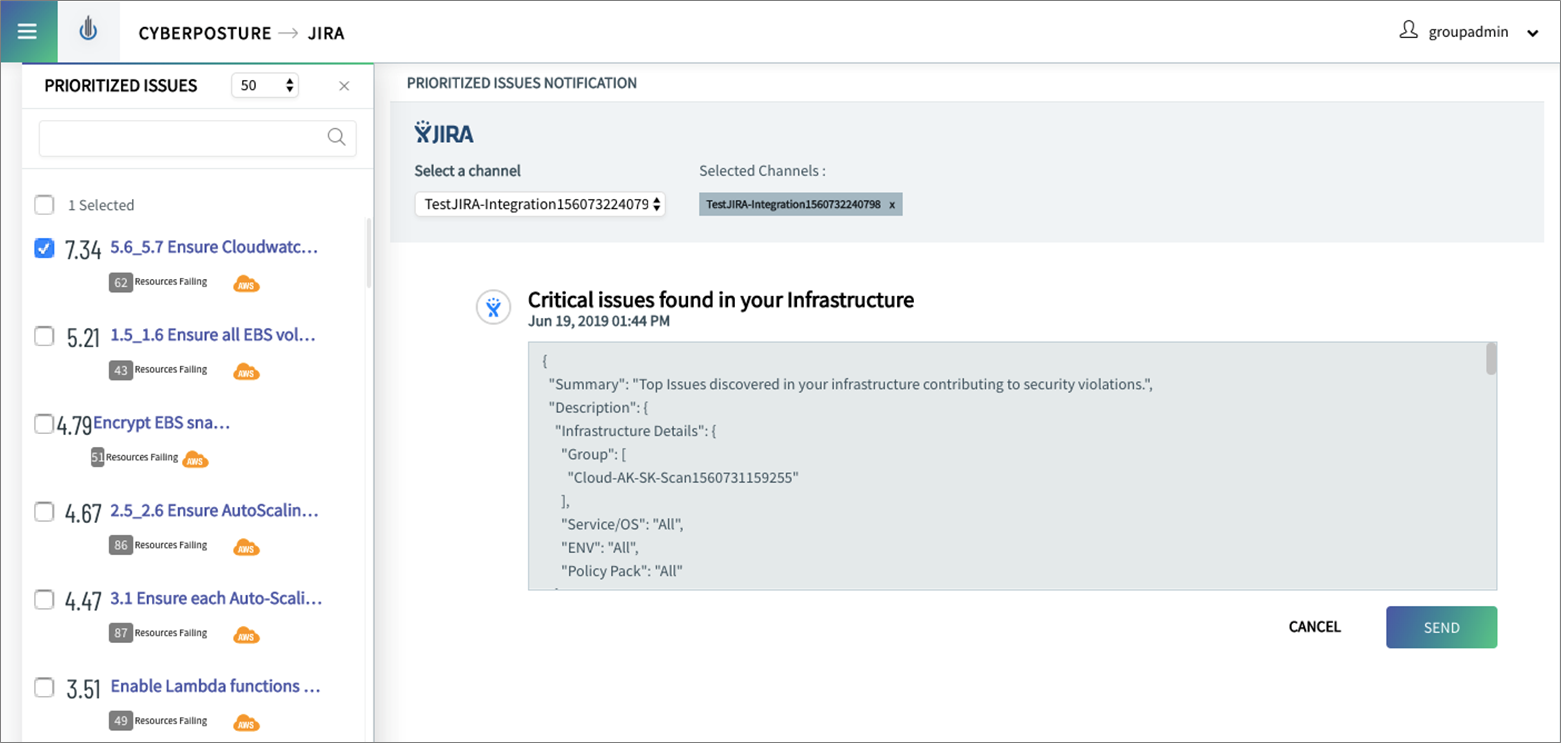This screenshot has width=1561, height=743.
Task: Click the Jira avatar beside Critical issues
Action: point(492,308)
